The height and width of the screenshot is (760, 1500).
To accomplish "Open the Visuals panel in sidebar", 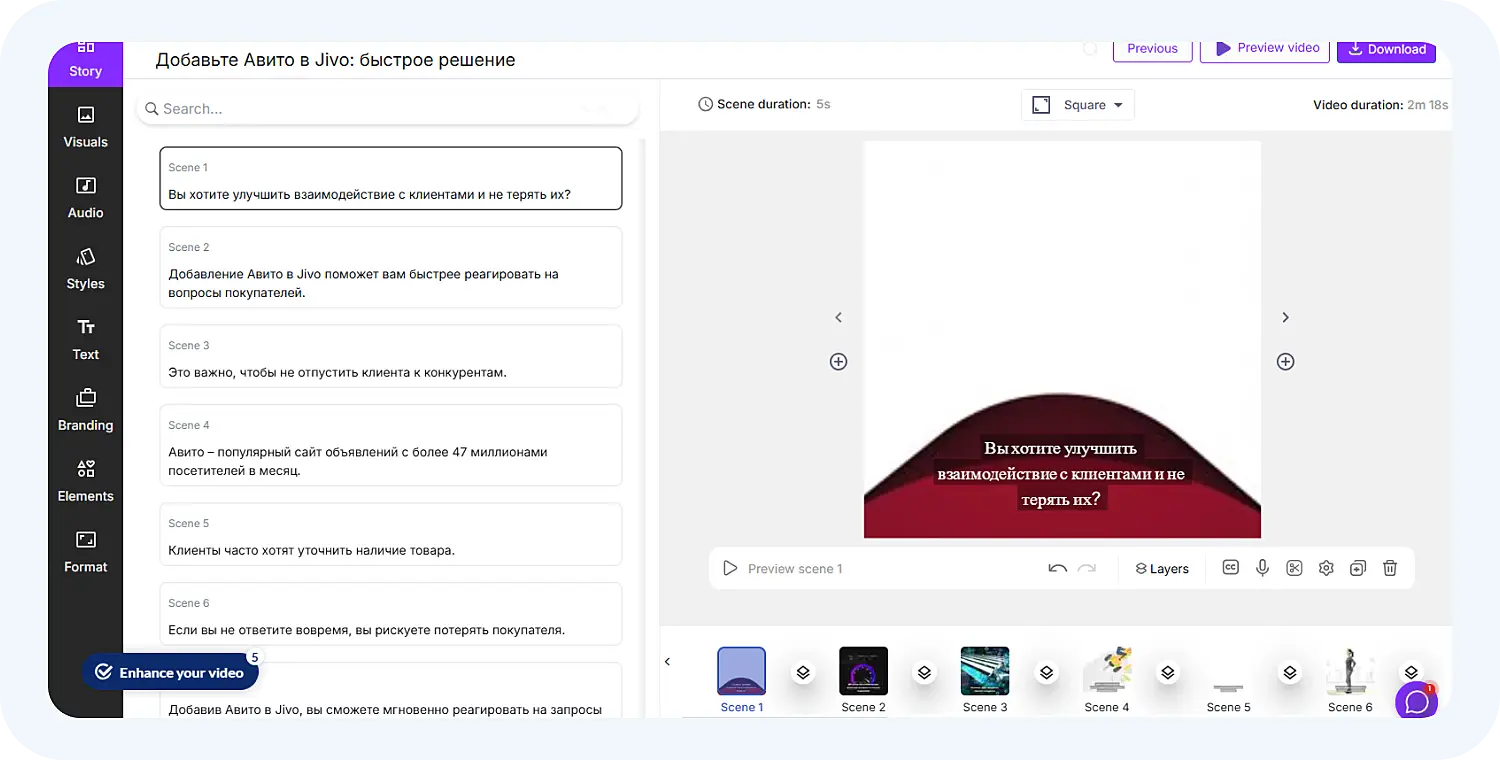I will pos(85,127).
